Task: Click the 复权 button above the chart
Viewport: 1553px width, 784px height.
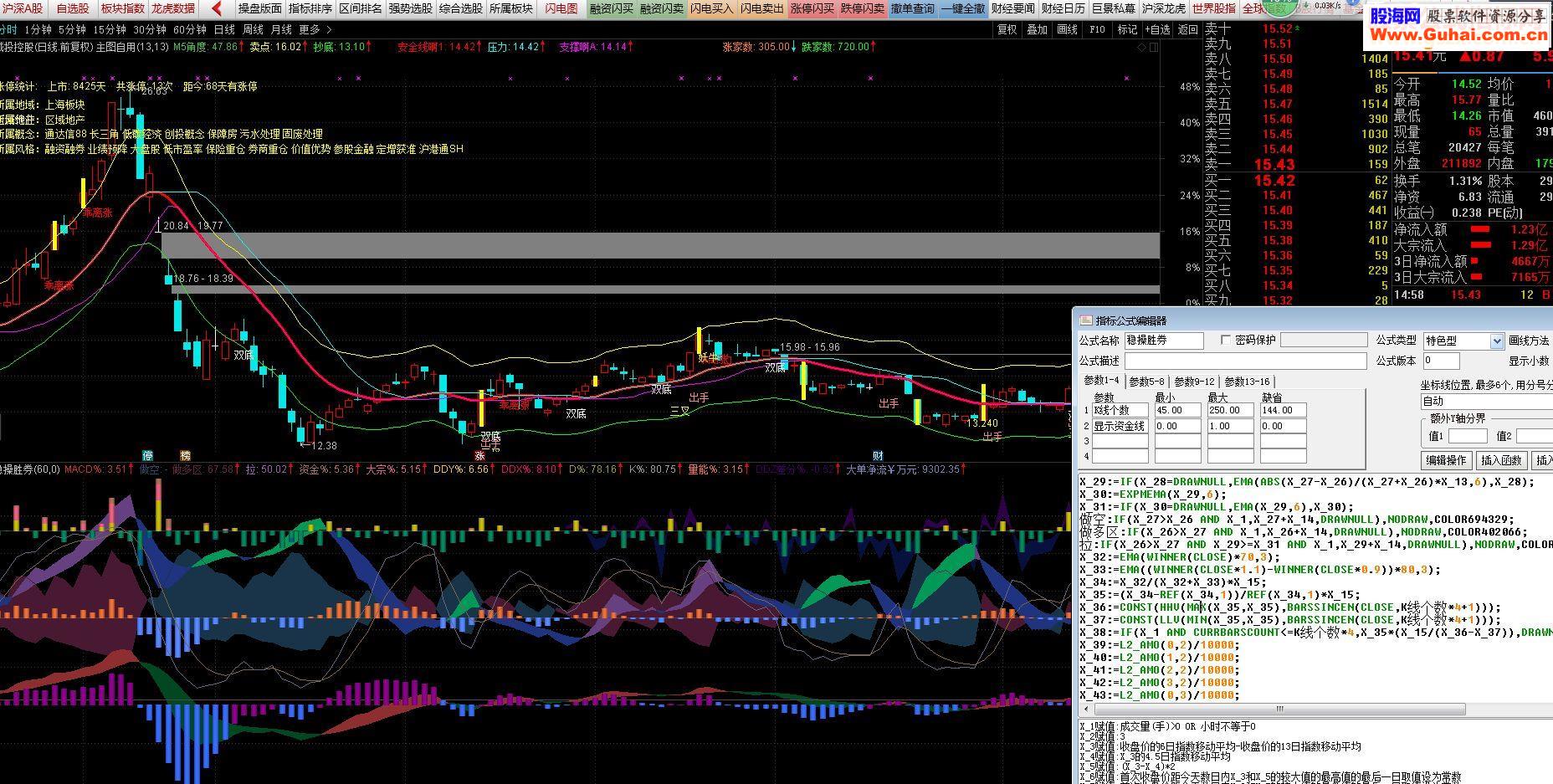Action: (x=1007, y=29)
